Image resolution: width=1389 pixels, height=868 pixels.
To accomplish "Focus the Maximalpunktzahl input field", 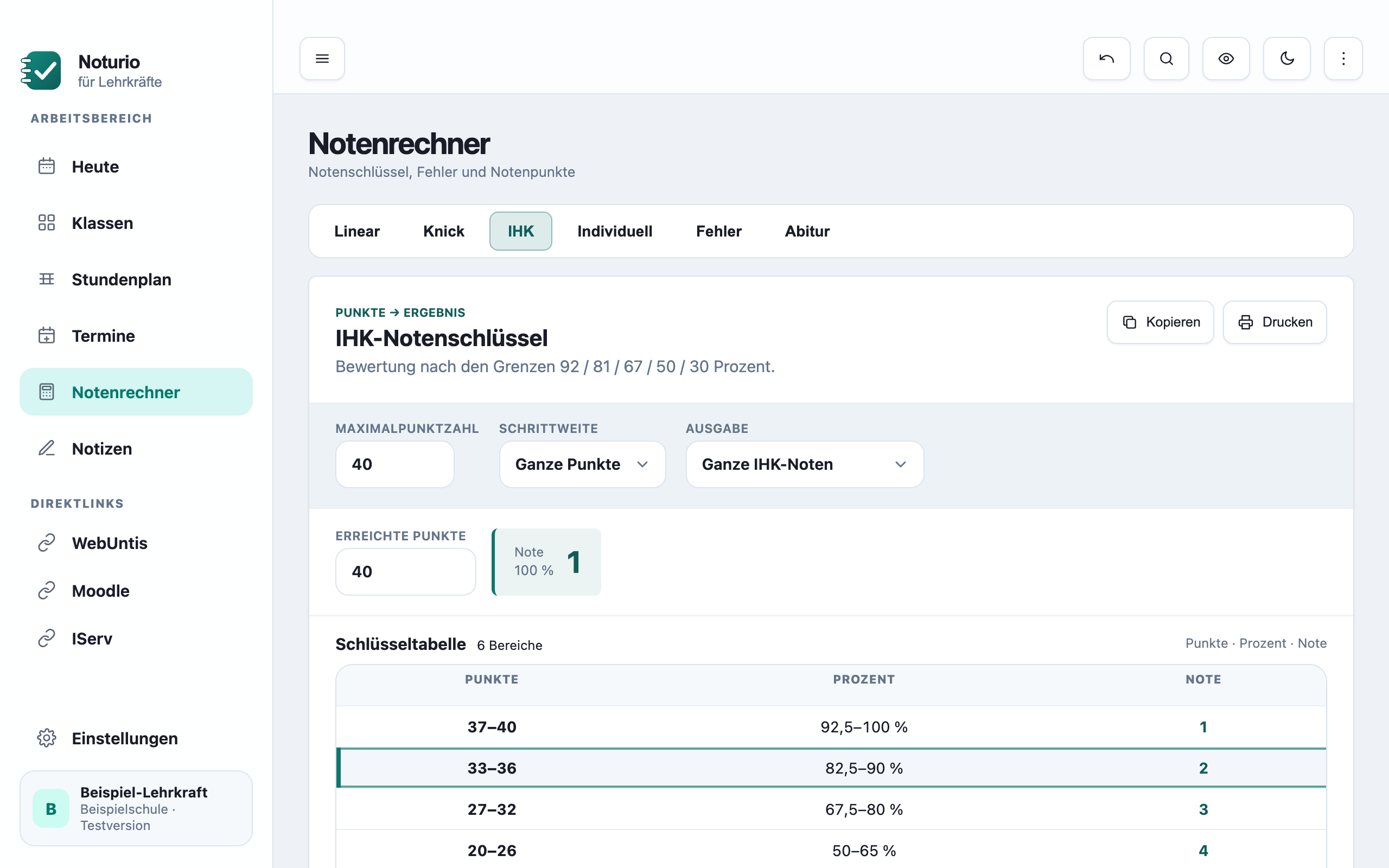I will click(x=395, y=464).
